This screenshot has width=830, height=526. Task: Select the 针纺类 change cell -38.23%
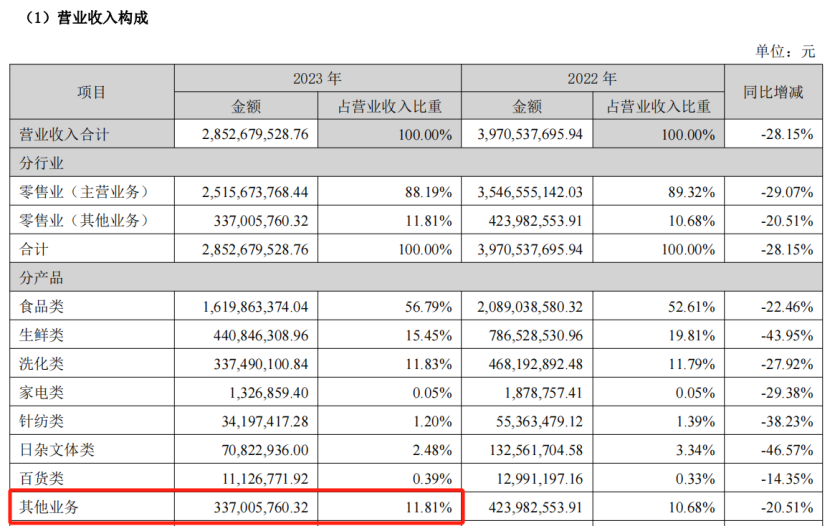click(x=784, y=422)
